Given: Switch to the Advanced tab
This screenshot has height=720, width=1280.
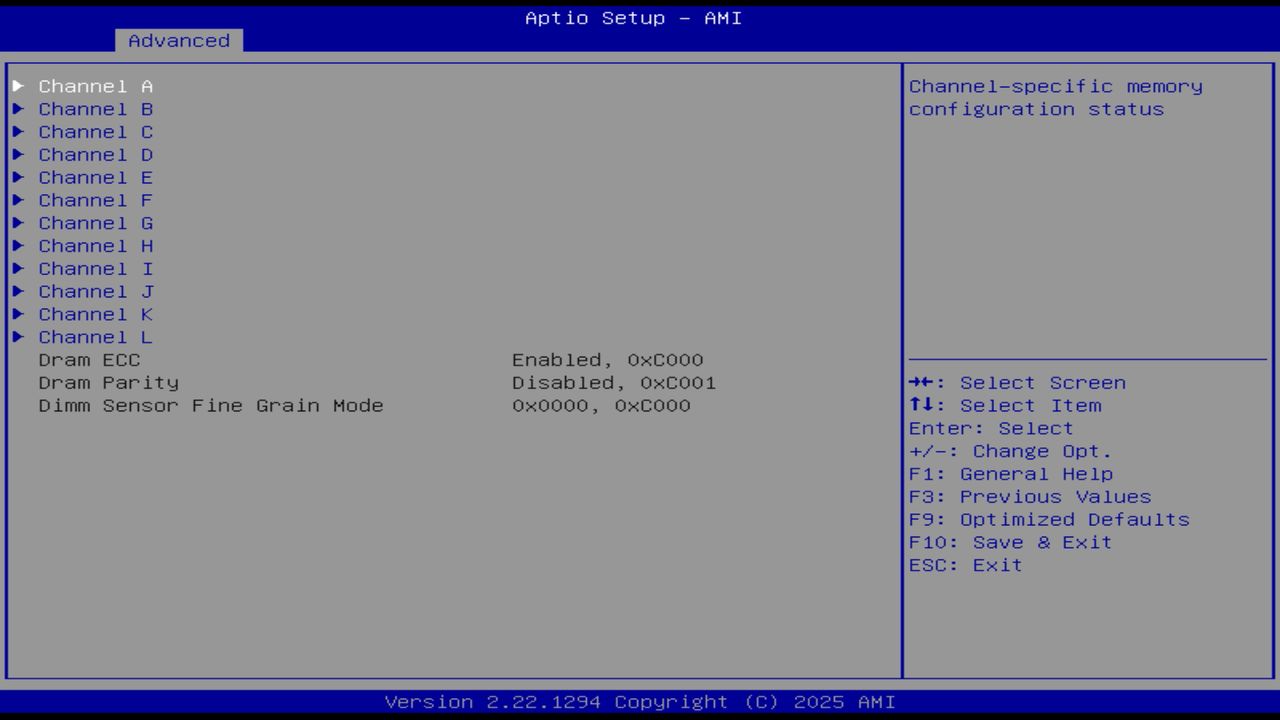Looking at the screenshot, I should click(178, 40).
